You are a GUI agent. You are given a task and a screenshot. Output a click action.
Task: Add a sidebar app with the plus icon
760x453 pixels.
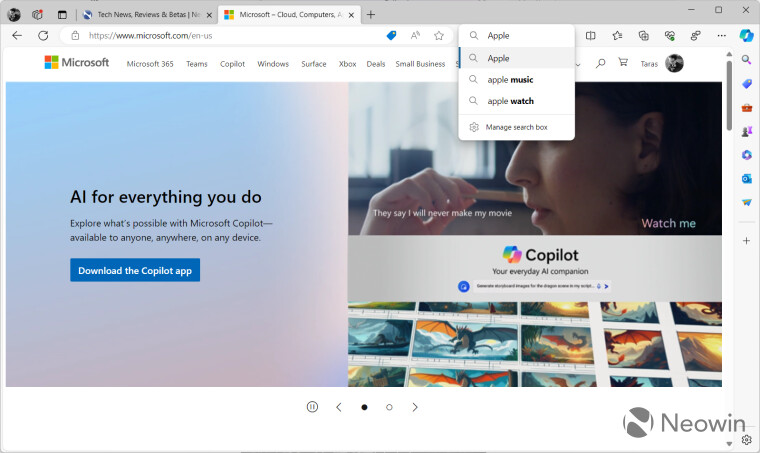pos(746,240)
